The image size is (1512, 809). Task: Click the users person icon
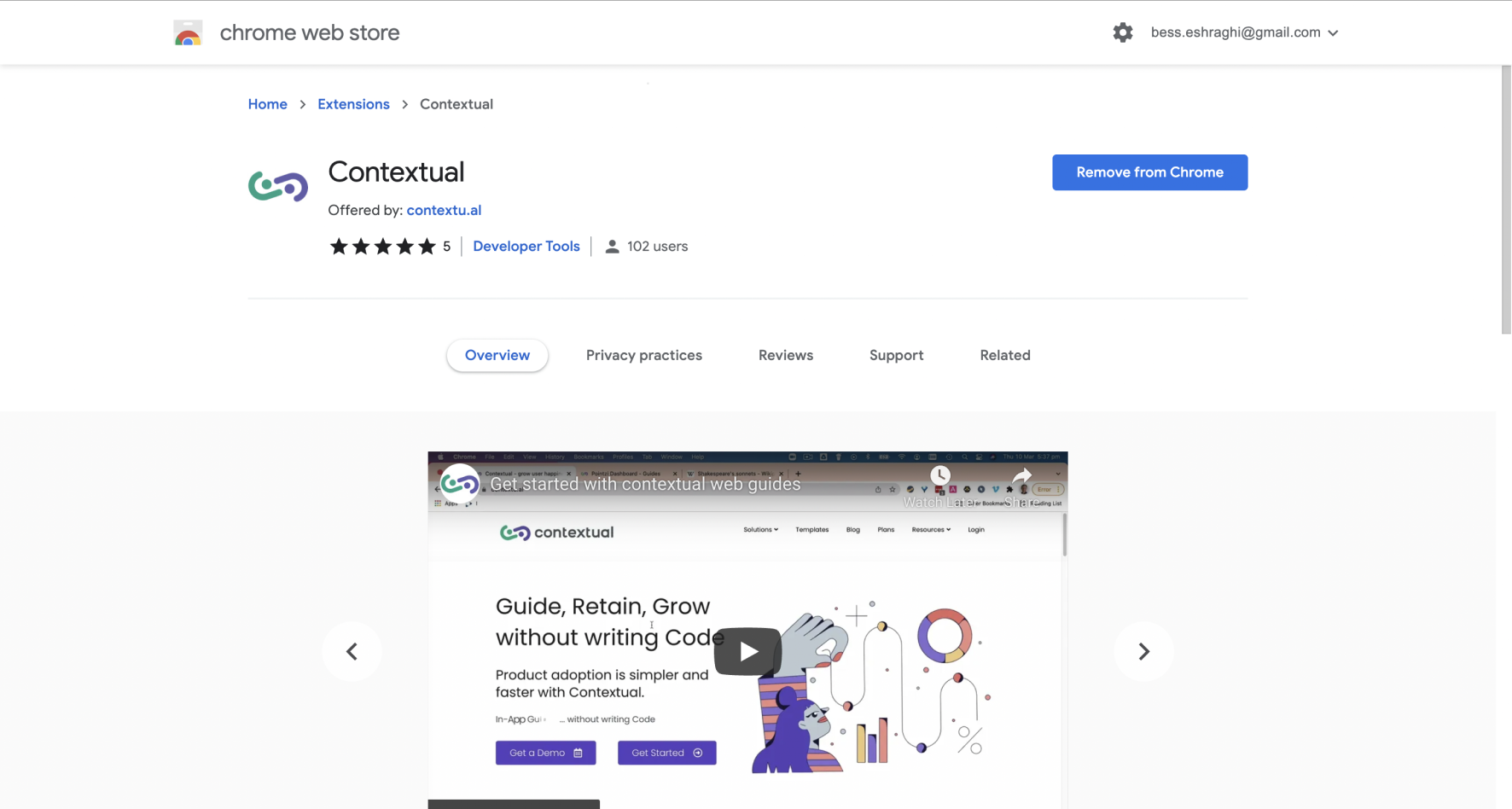pyautogui.click(x=612, y=247)
